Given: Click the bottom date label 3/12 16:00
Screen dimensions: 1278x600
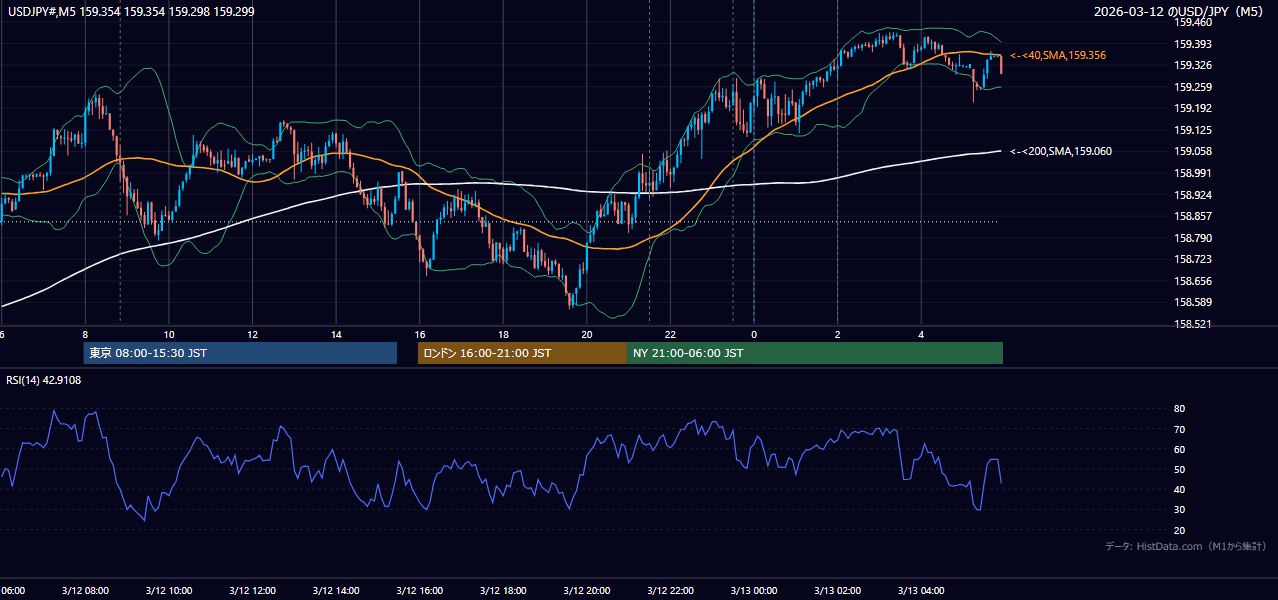Looking at the screenshot, I should (x=419, y=591).
